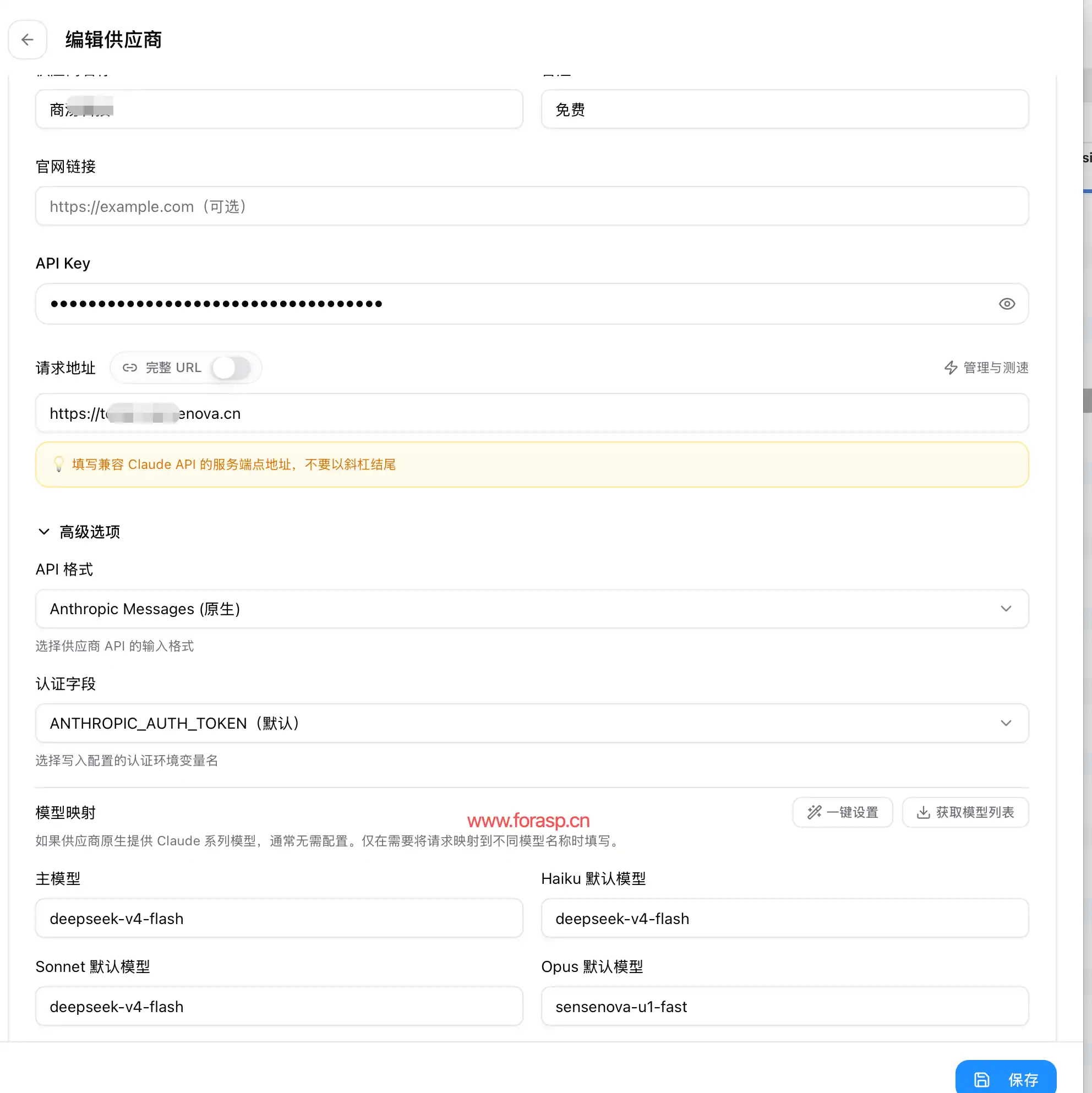Click into the API Key field

coord(532,304)
